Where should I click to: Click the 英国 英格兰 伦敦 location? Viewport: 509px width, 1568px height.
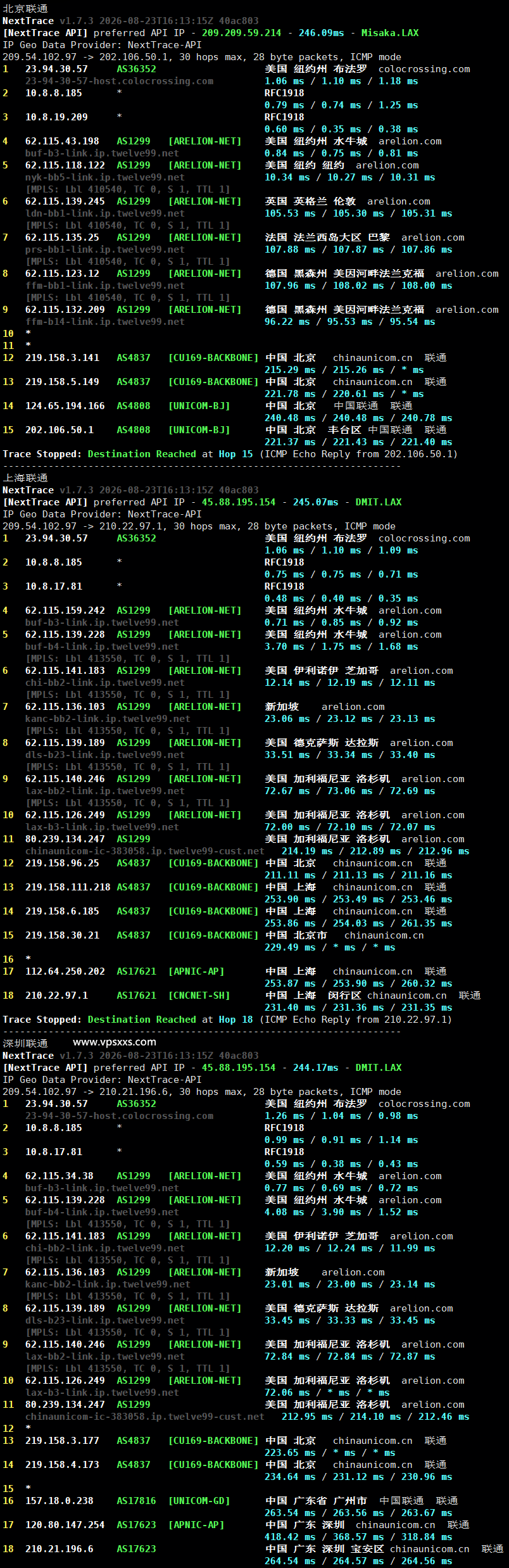[310, 201]
